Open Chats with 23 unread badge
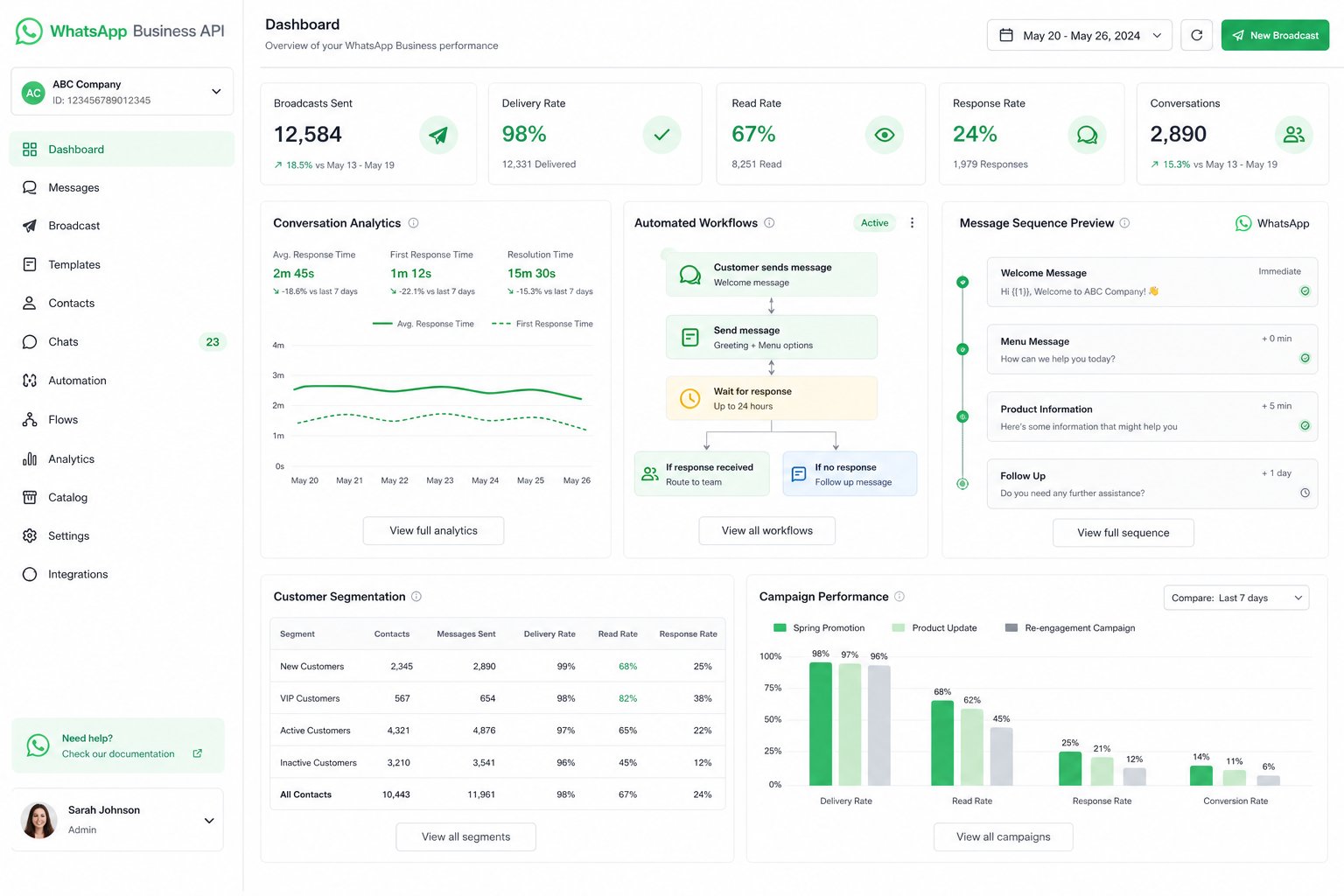 (x=122, y=342)
